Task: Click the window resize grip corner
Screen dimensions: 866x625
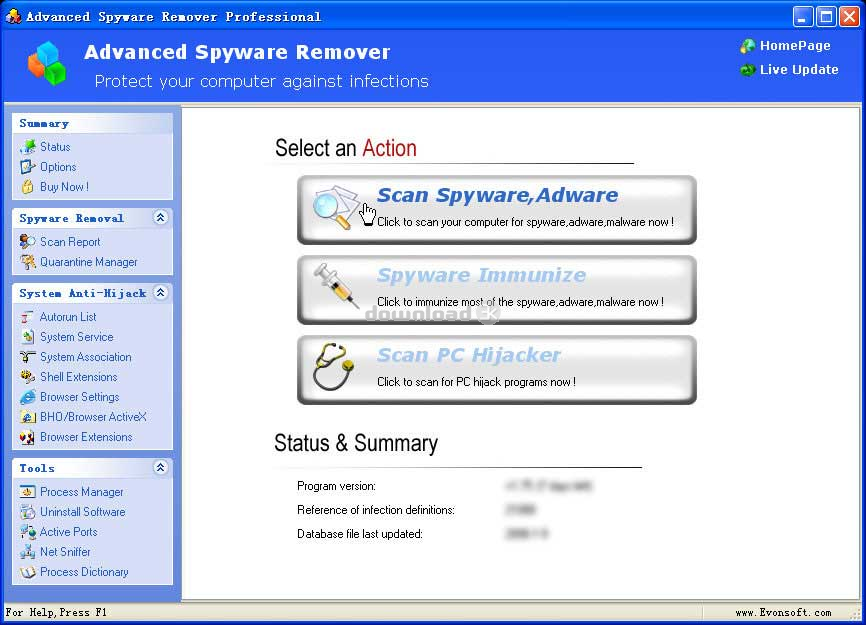Action: [858, 613]
